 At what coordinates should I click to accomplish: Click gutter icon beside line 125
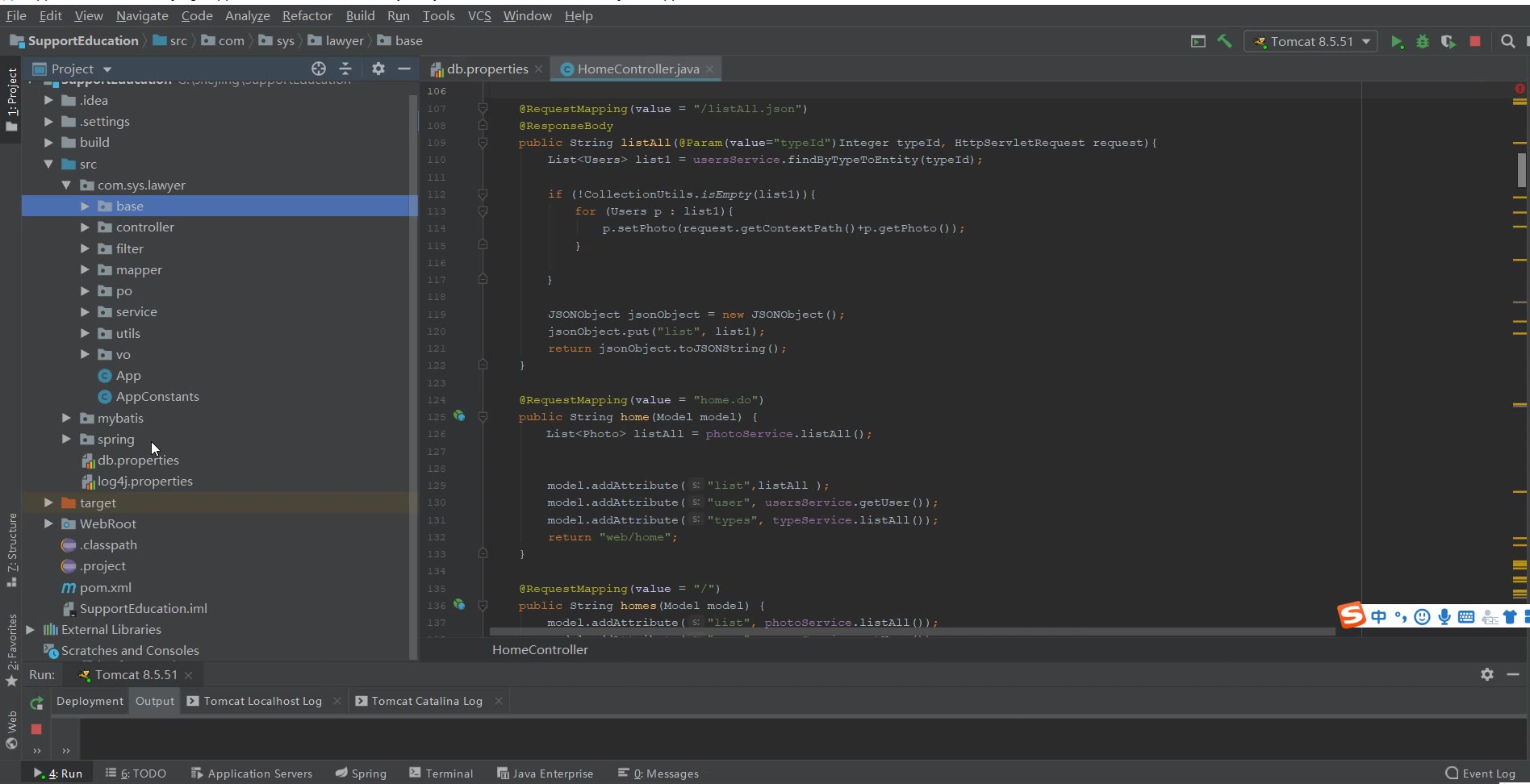pos(459,416)
